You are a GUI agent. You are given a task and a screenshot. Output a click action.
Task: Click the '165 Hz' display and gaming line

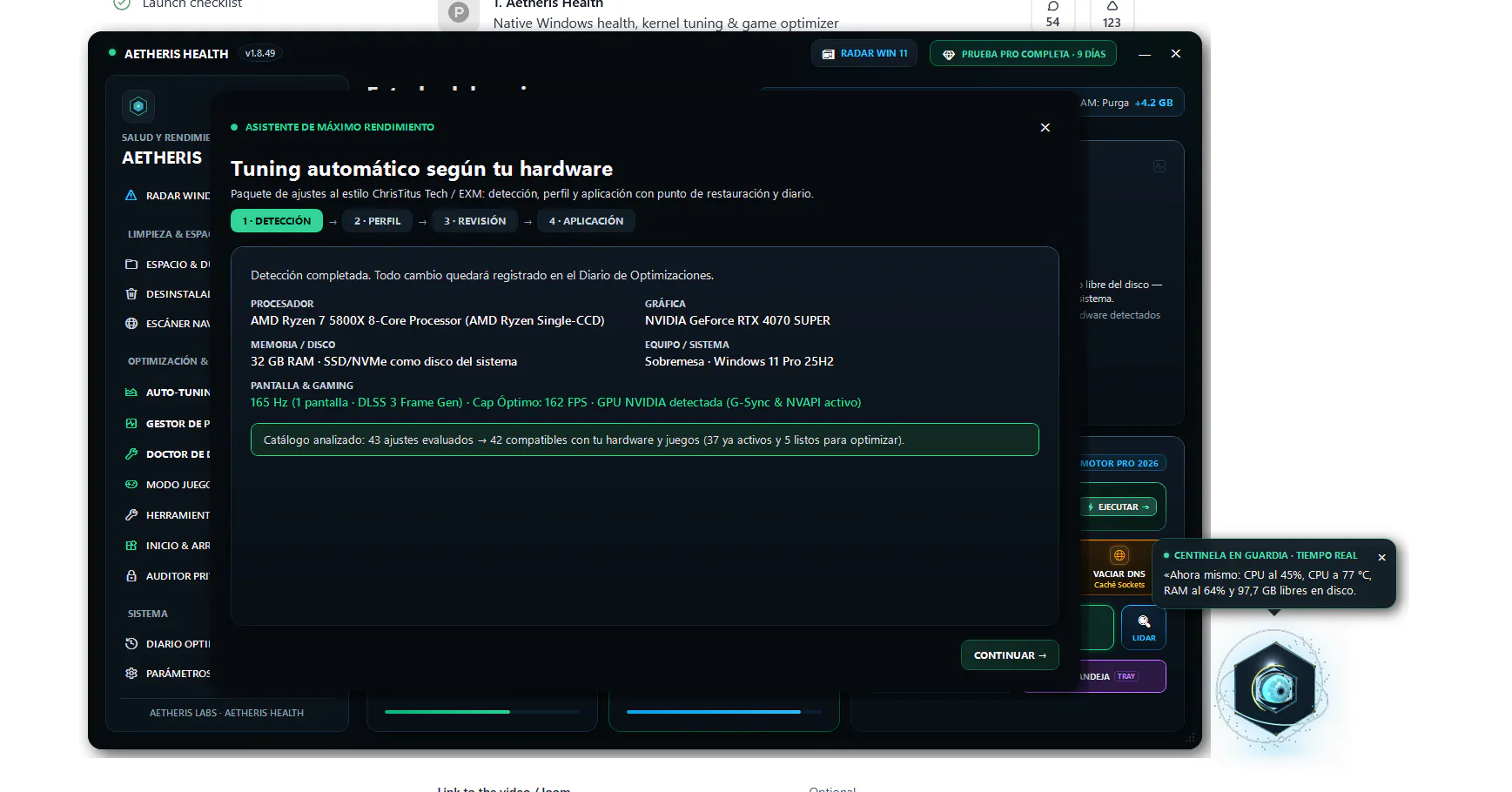point(555,402)
